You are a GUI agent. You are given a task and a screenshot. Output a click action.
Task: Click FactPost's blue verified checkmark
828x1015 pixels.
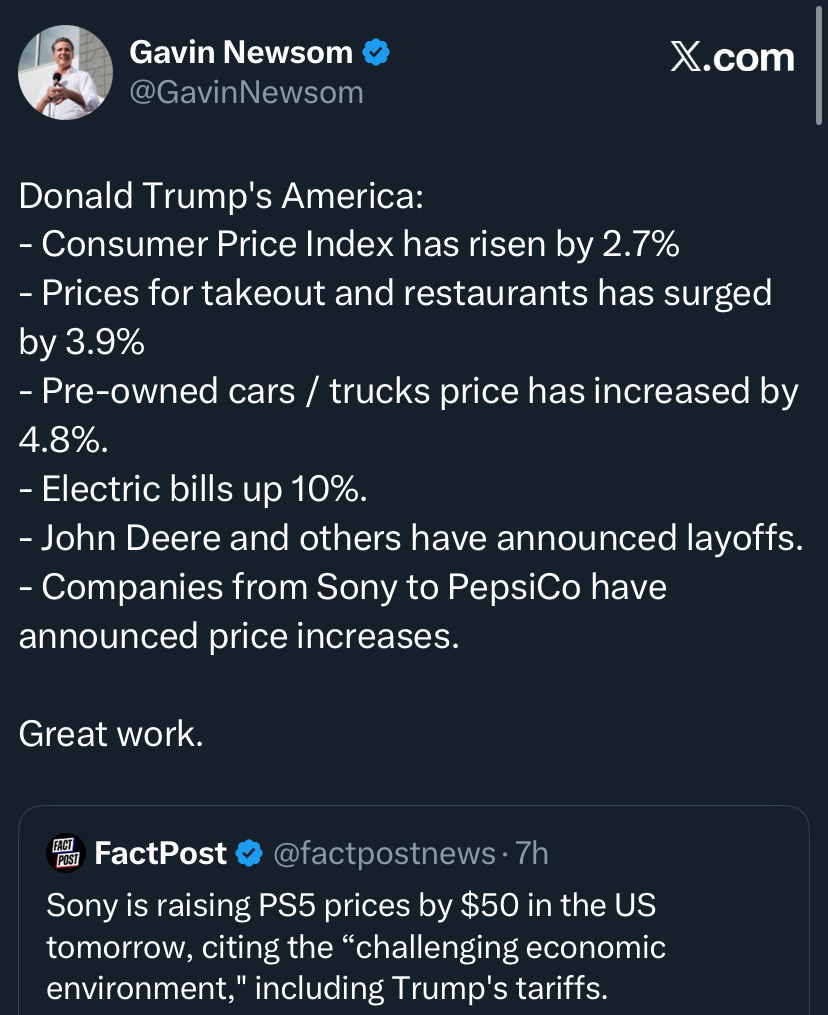click(x=248, y=853)
